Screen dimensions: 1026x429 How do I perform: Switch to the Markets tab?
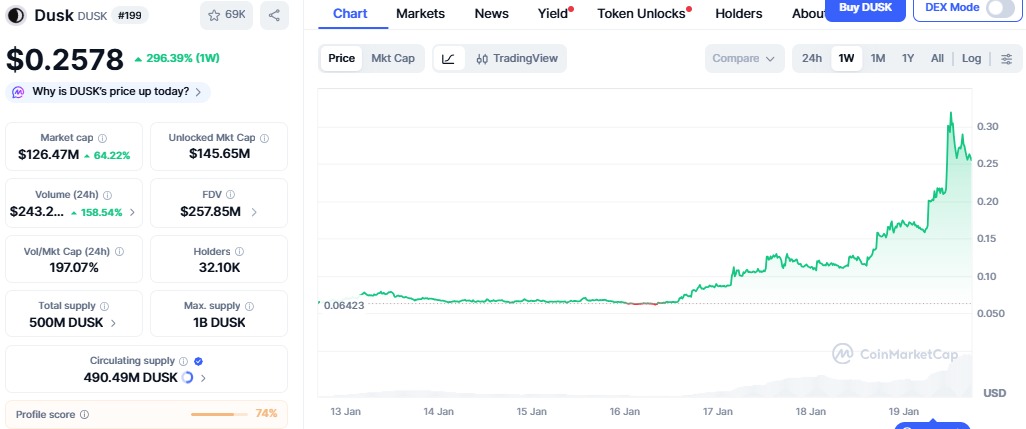coord(421,14)
